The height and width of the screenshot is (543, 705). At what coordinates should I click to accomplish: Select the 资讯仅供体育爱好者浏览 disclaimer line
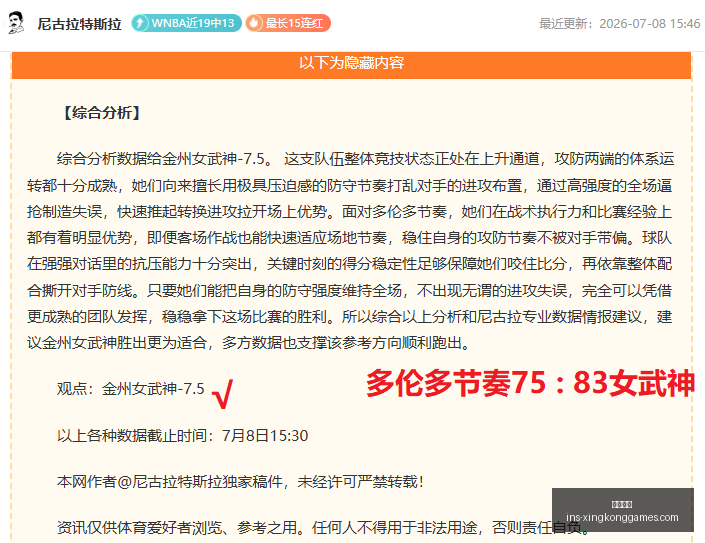point(323,528)
